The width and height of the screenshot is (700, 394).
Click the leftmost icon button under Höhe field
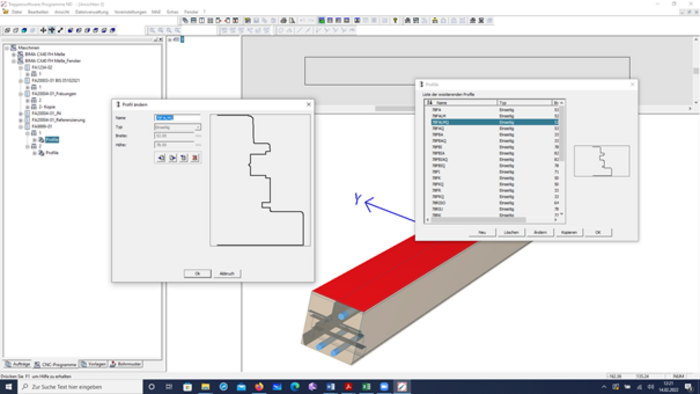(x=161, y=158)
